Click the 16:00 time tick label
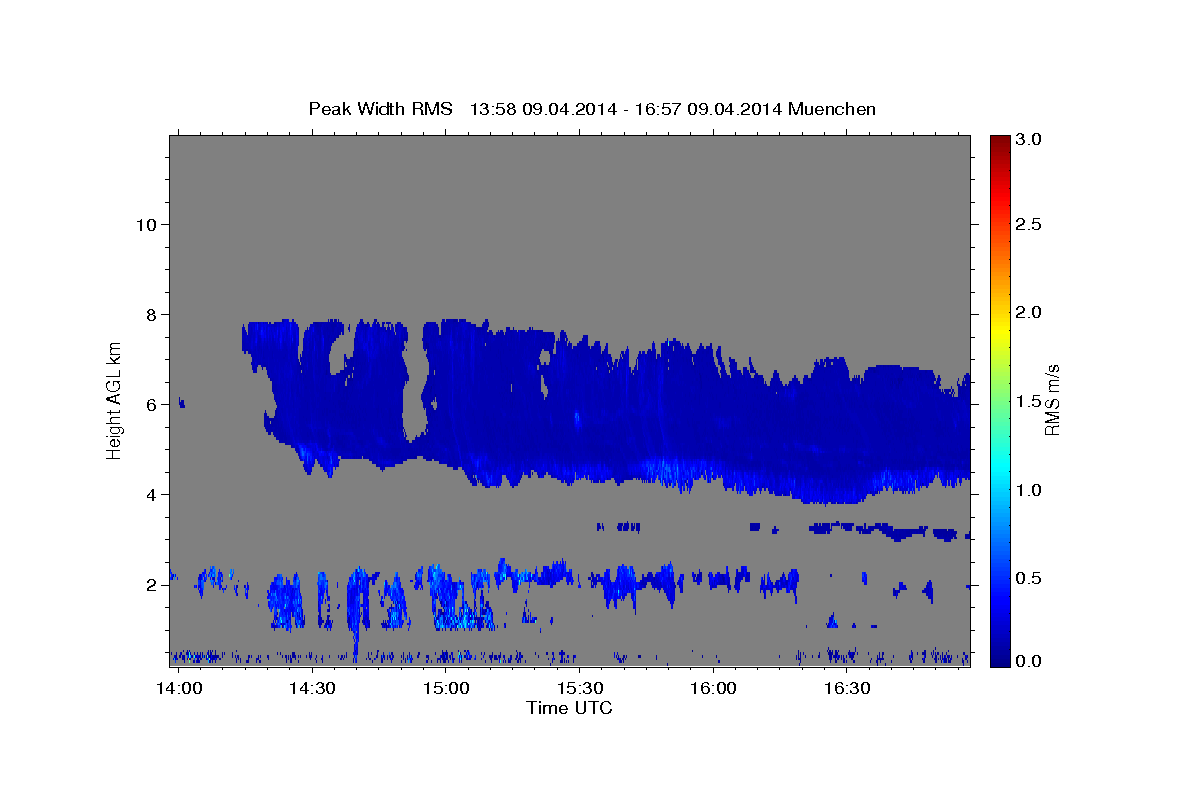 click(714, 689)
